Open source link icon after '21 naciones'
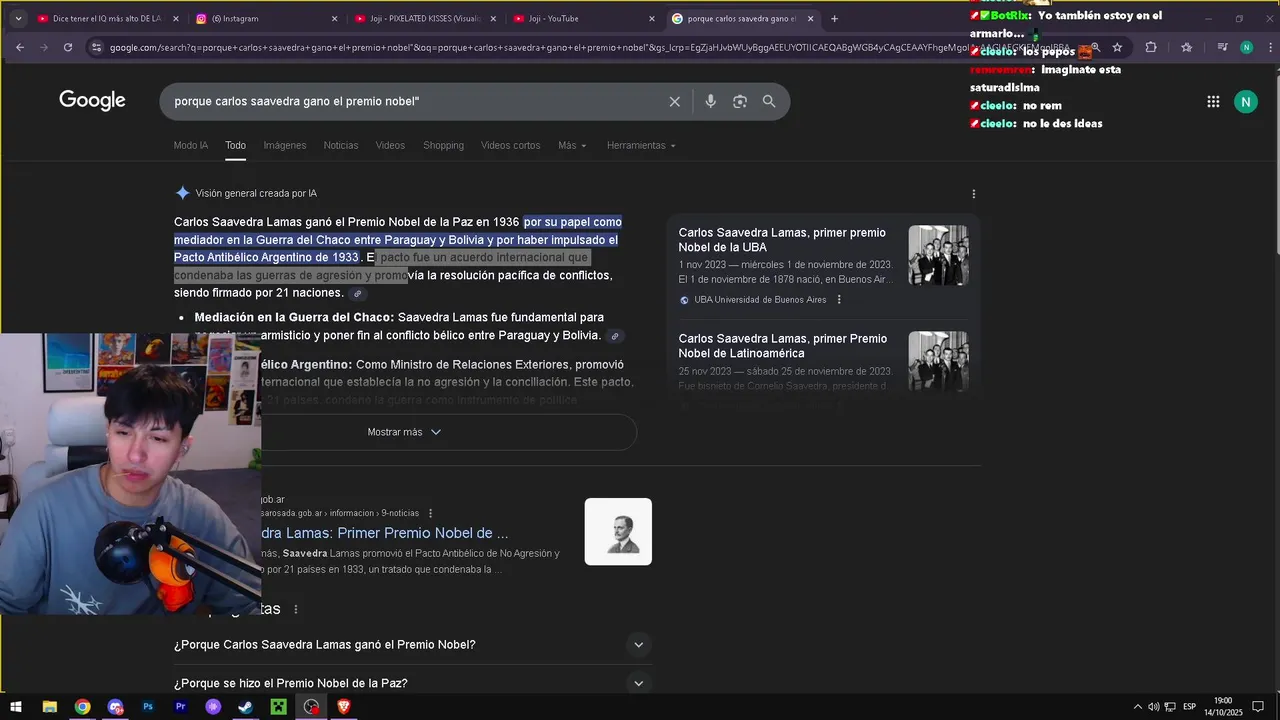The width and height of the screenshot is (1280, 720). [x=358, y=294]
